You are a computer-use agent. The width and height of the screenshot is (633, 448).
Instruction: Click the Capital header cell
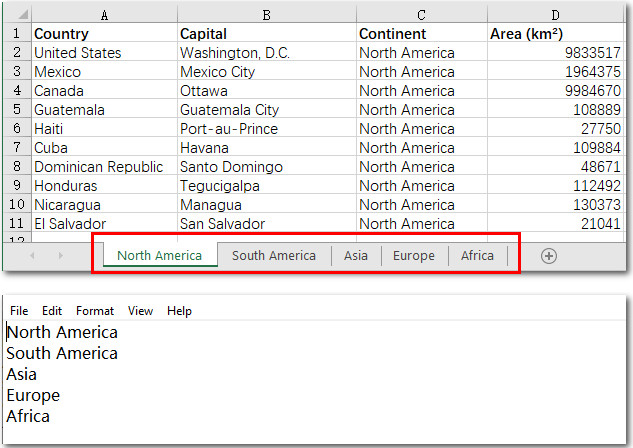coord(266,33)
